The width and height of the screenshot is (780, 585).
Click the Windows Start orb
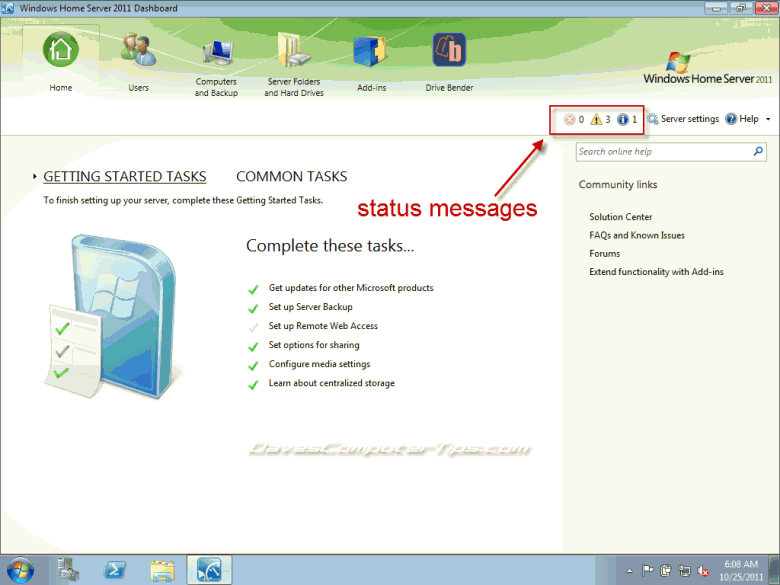[x=21, y=570]
